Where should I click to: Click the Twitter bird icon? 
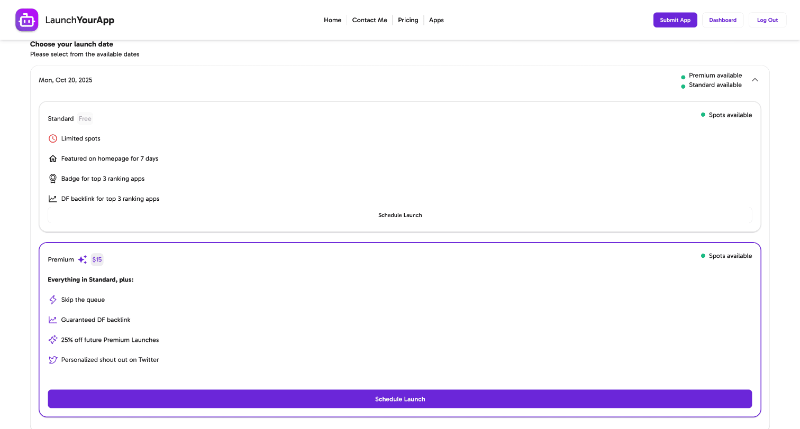pos(53,359)
